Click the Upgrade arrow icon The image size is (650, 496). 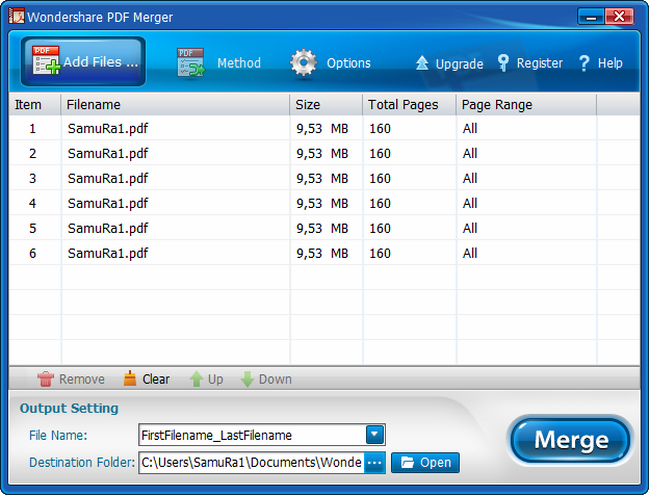422,63
